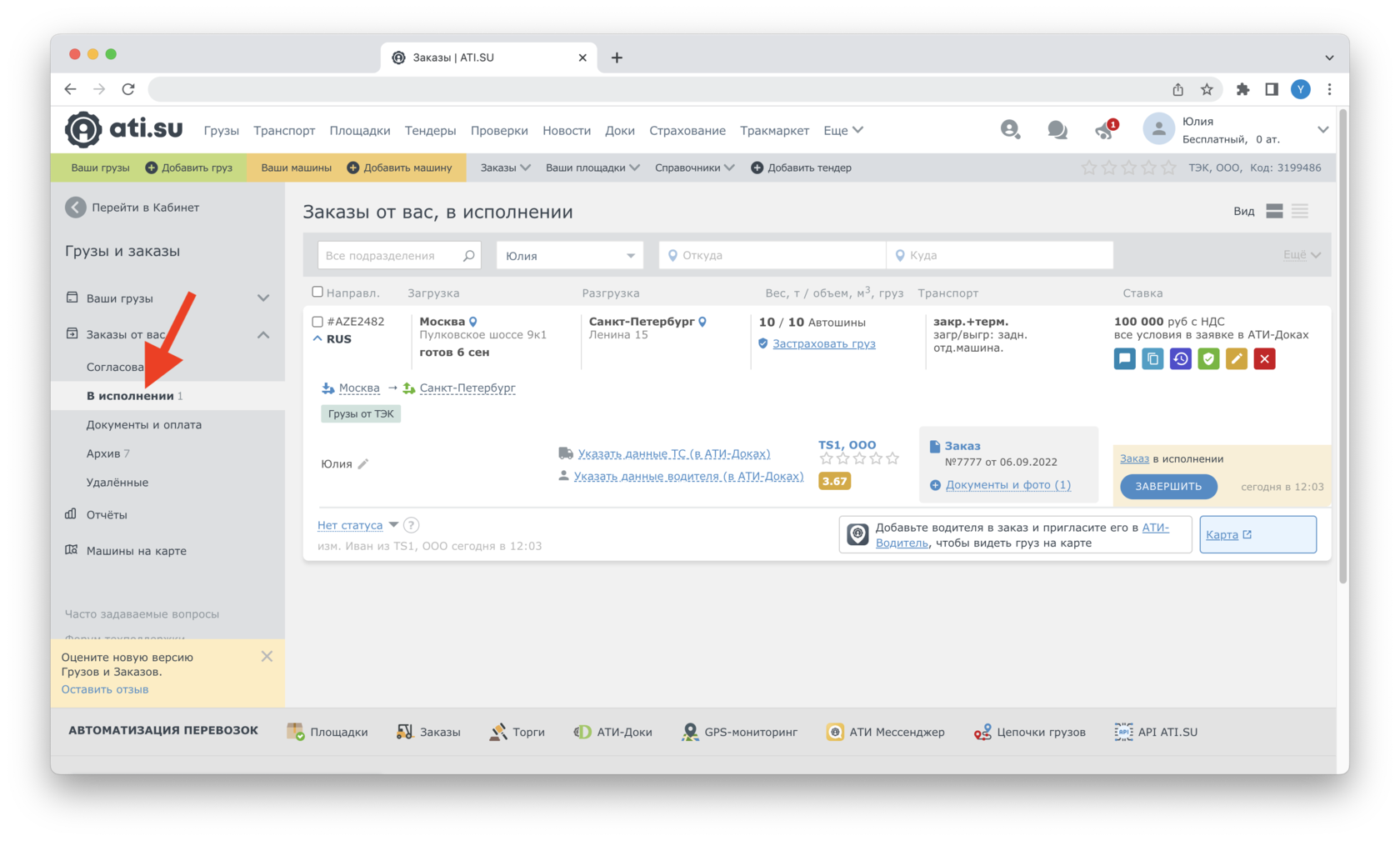Edit order with yellow pencil icon
Screen dimensions: 1400x841
(1237, 359)
